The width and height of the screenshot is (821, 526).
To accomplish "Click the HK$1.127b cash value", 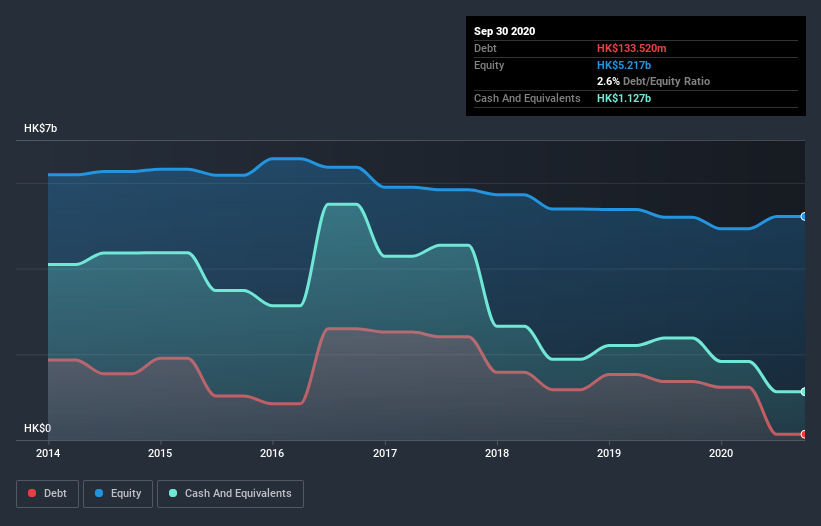I will click(x=624, y=98).
